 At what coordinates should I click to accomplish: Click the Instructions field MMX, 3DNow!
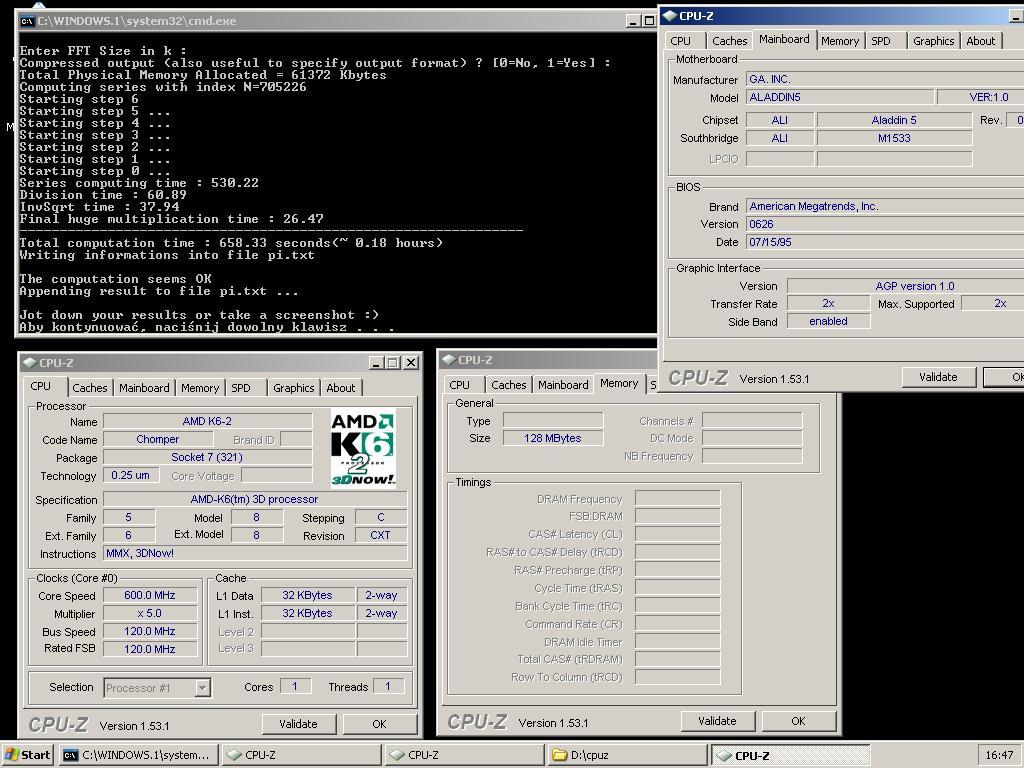[x=255, y=553]
